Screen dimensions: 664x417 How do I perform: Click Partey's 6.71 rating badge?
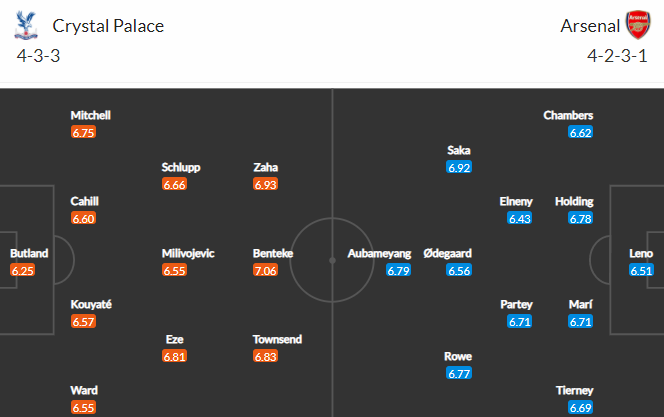[x=520, y=321]
